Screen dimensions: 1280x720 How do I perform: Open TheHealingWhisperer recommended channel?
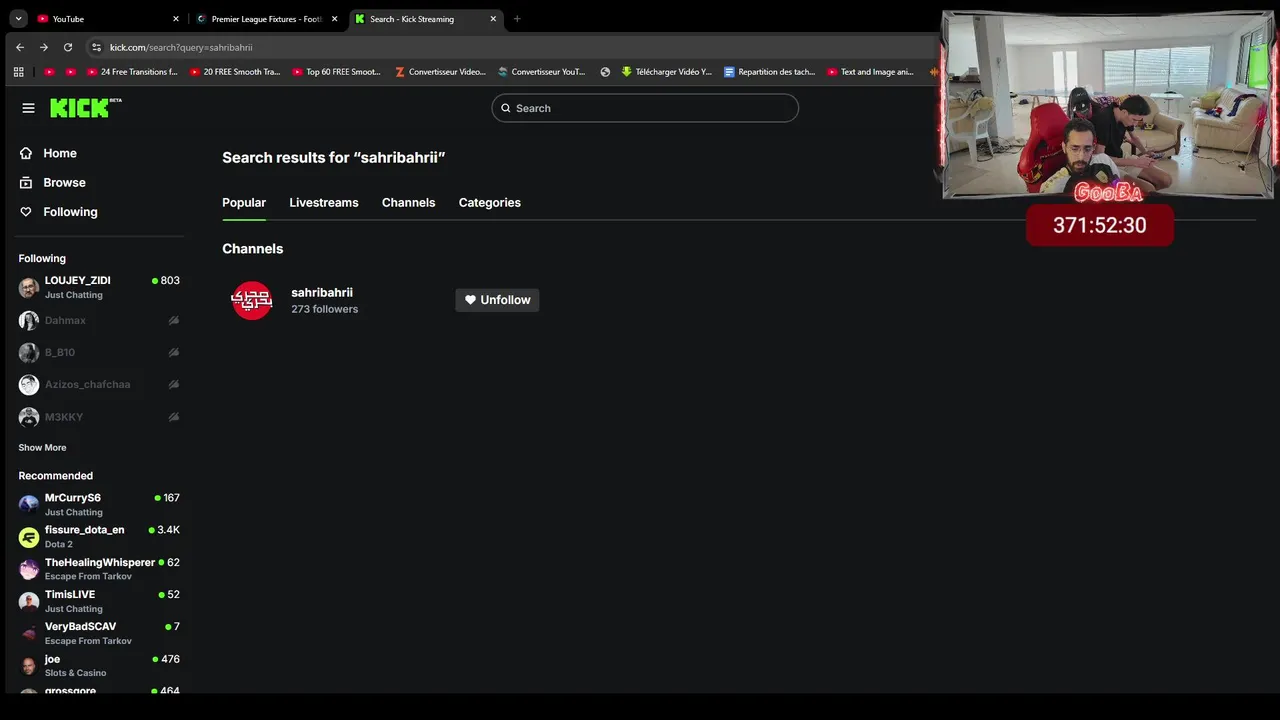[99, 569]
